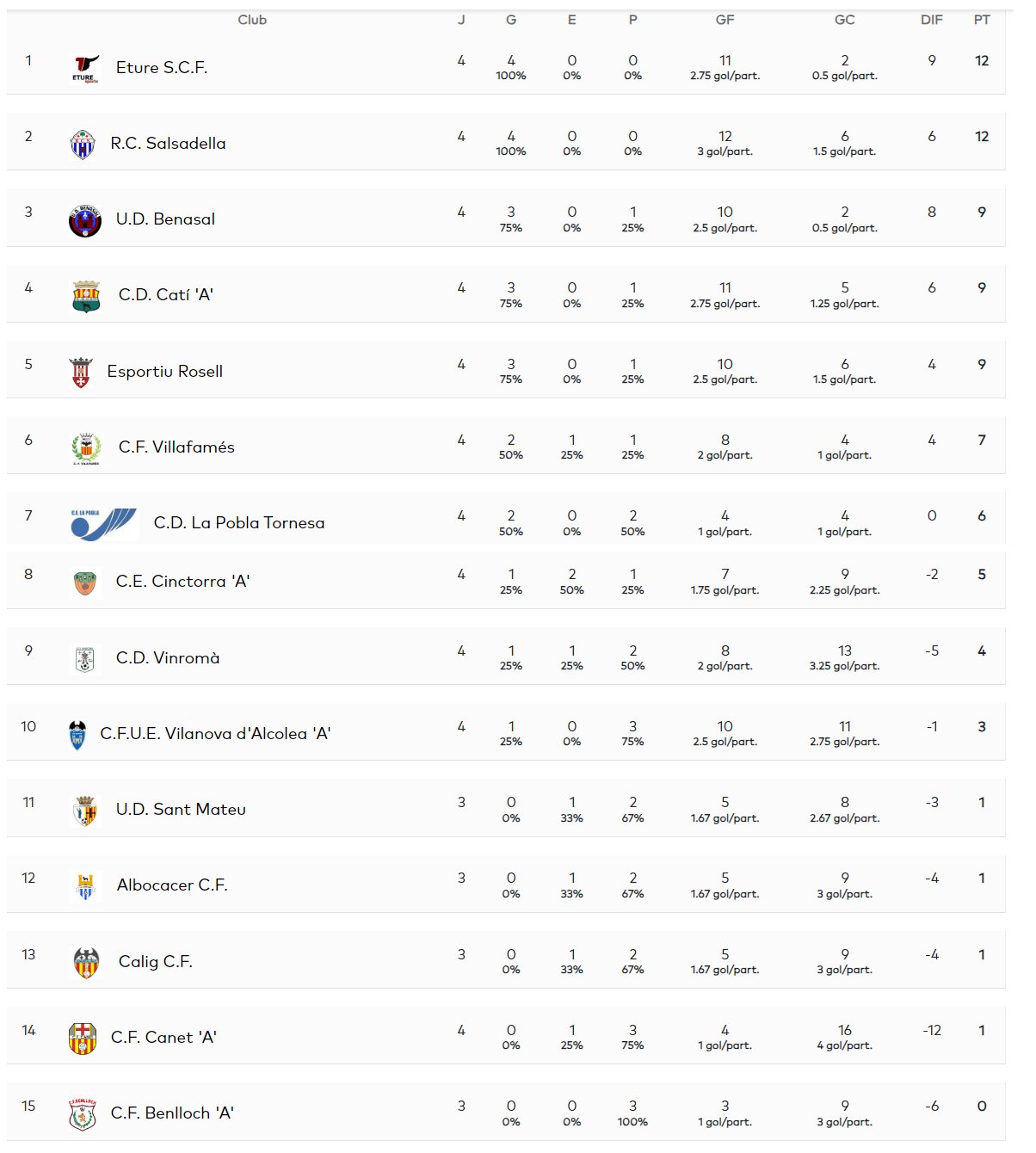Click the C.D. Catí 'A' shield logo

86,296
